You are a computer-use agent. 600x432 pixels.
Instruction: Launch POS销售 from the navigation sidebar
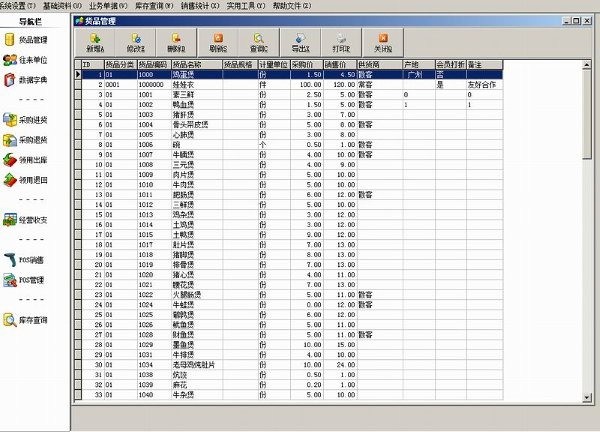pos(35,259)
